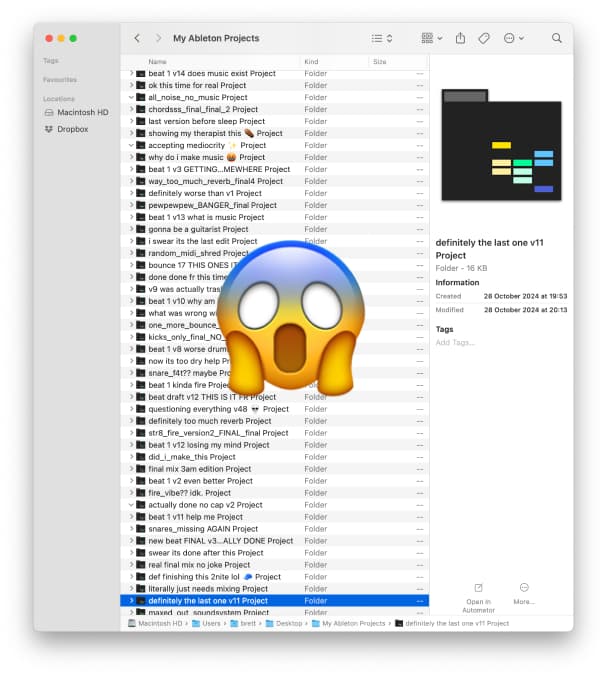Click folder icon of 'new beat FINAL v3' Project
Image resolution: width=607 pixels, height=676 pixels.
[x=141, y=541]
